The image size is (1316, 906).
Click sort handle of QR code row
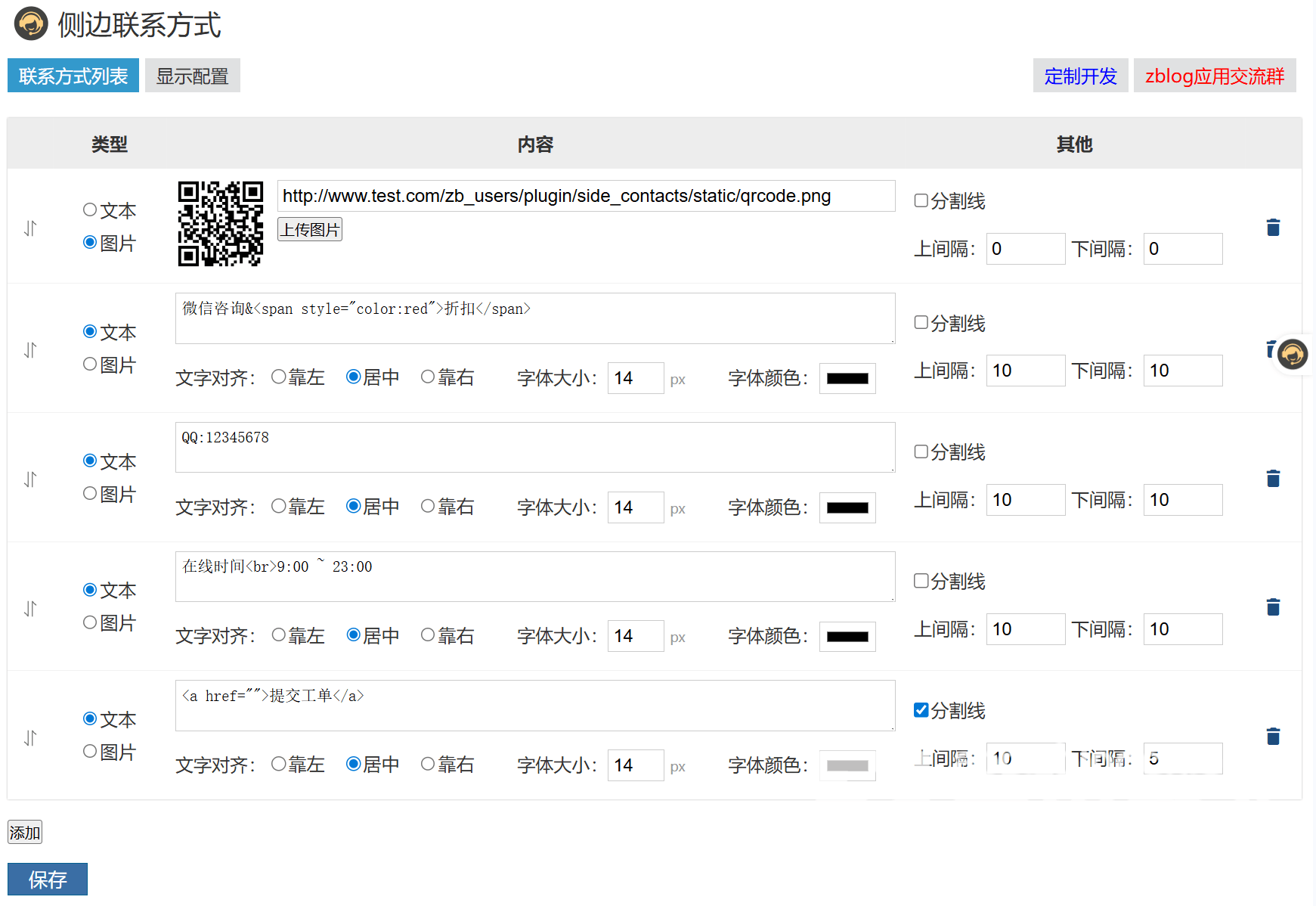(30, 228)
